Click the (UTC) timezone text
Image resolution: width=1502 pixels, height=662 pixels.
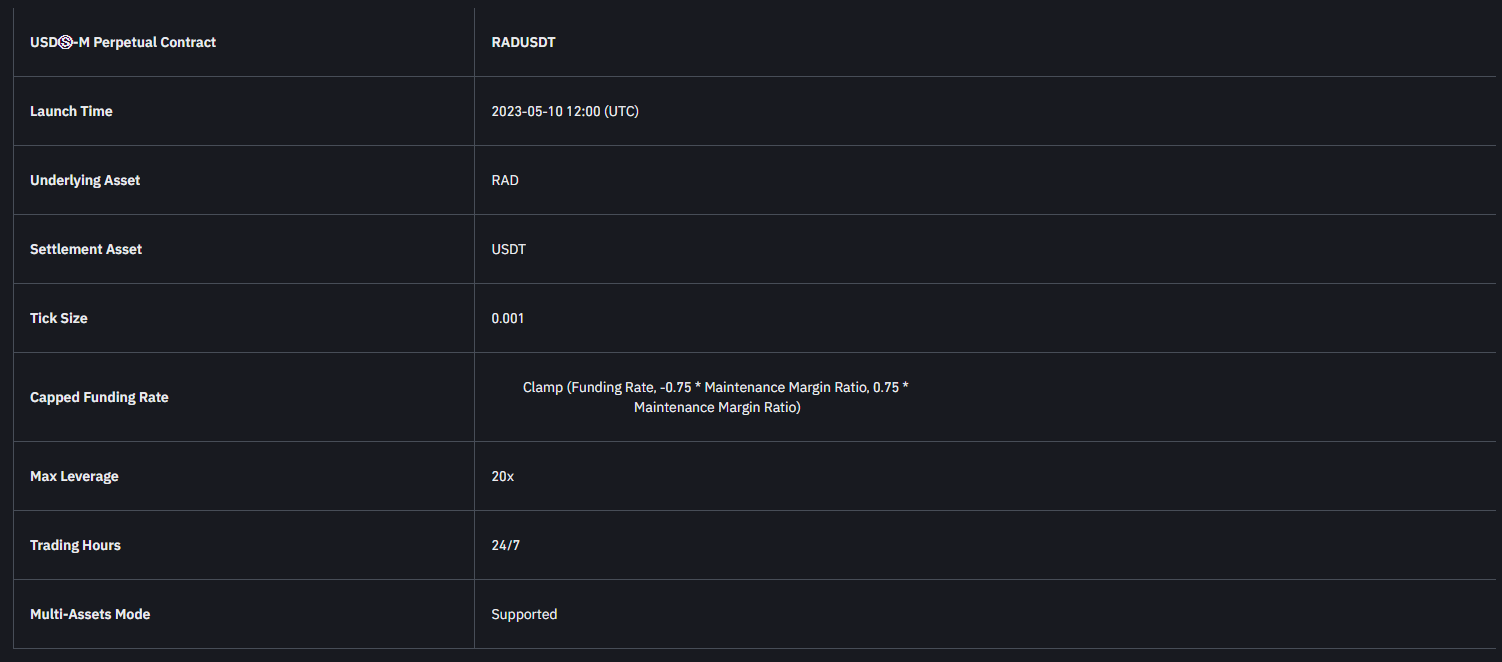(x=621, y=111)
